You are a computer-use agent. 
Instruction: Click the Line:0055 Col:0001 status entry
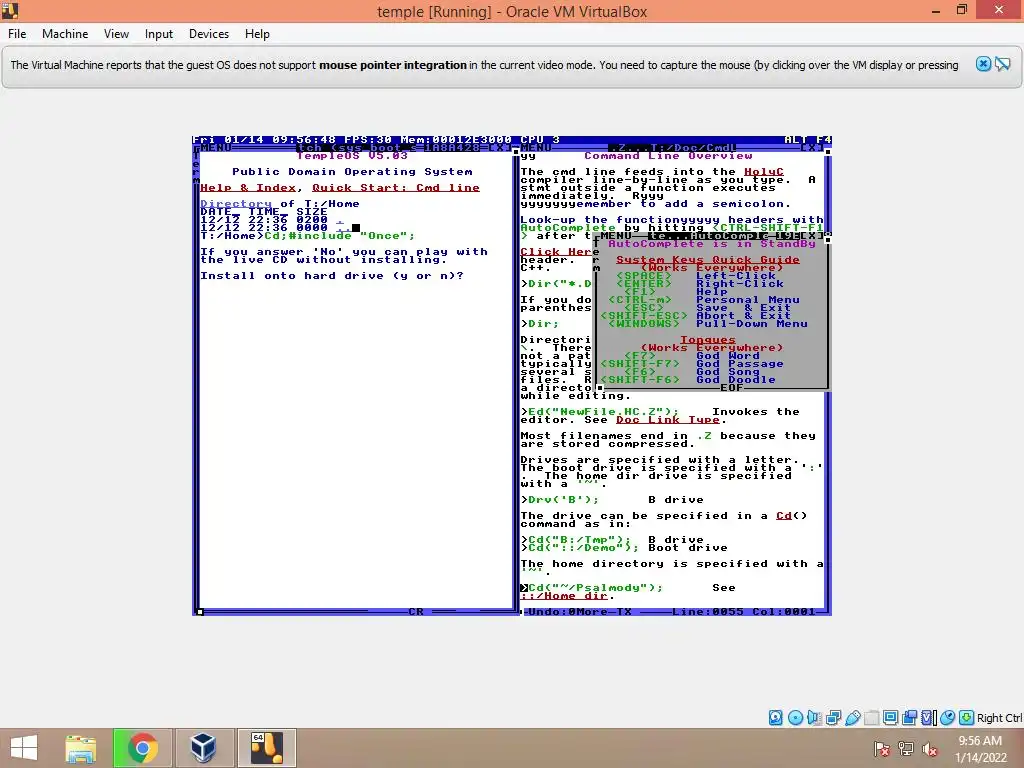[743, 612]
